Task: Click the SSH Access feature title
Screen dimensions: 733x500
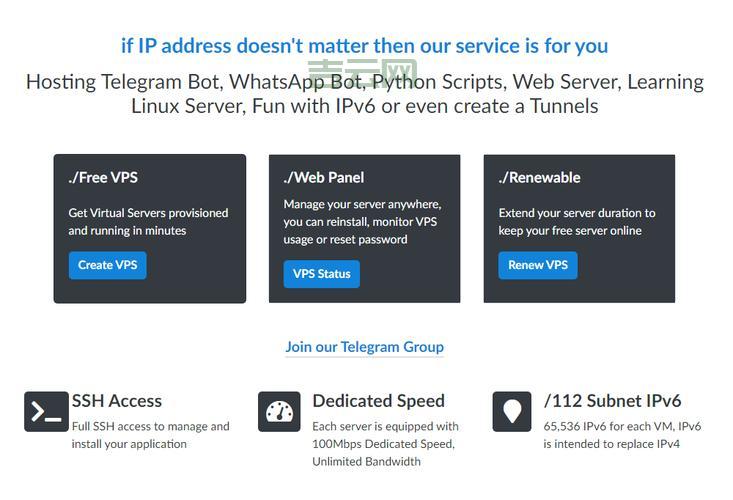Action: pyautogui.click(x=116, y=401)
